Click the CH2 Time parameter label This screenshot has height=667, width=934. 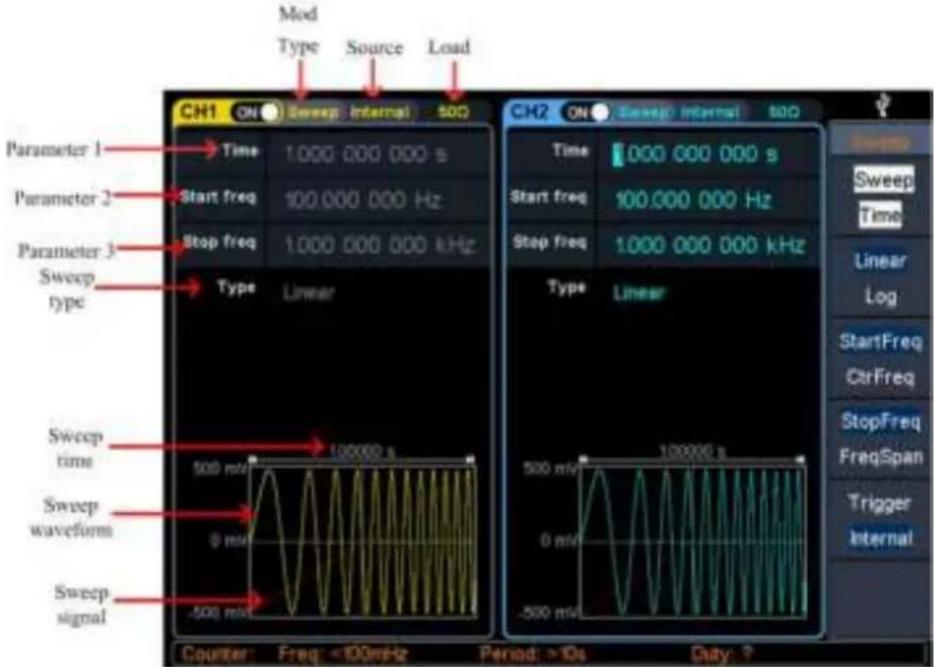(570, 151)
